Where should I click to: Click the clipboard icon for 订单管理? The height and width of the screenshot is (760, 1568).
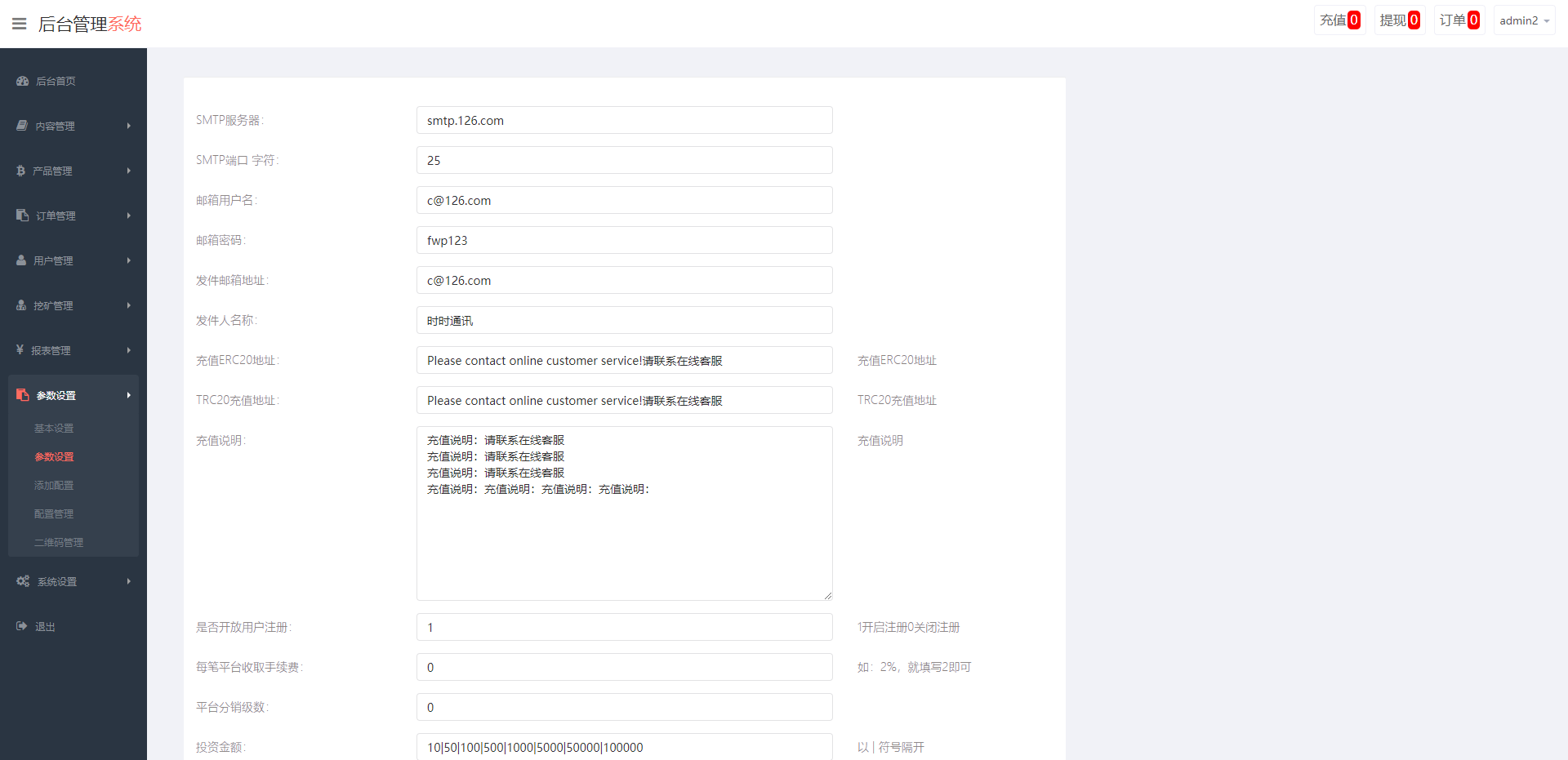pos(22,216)
